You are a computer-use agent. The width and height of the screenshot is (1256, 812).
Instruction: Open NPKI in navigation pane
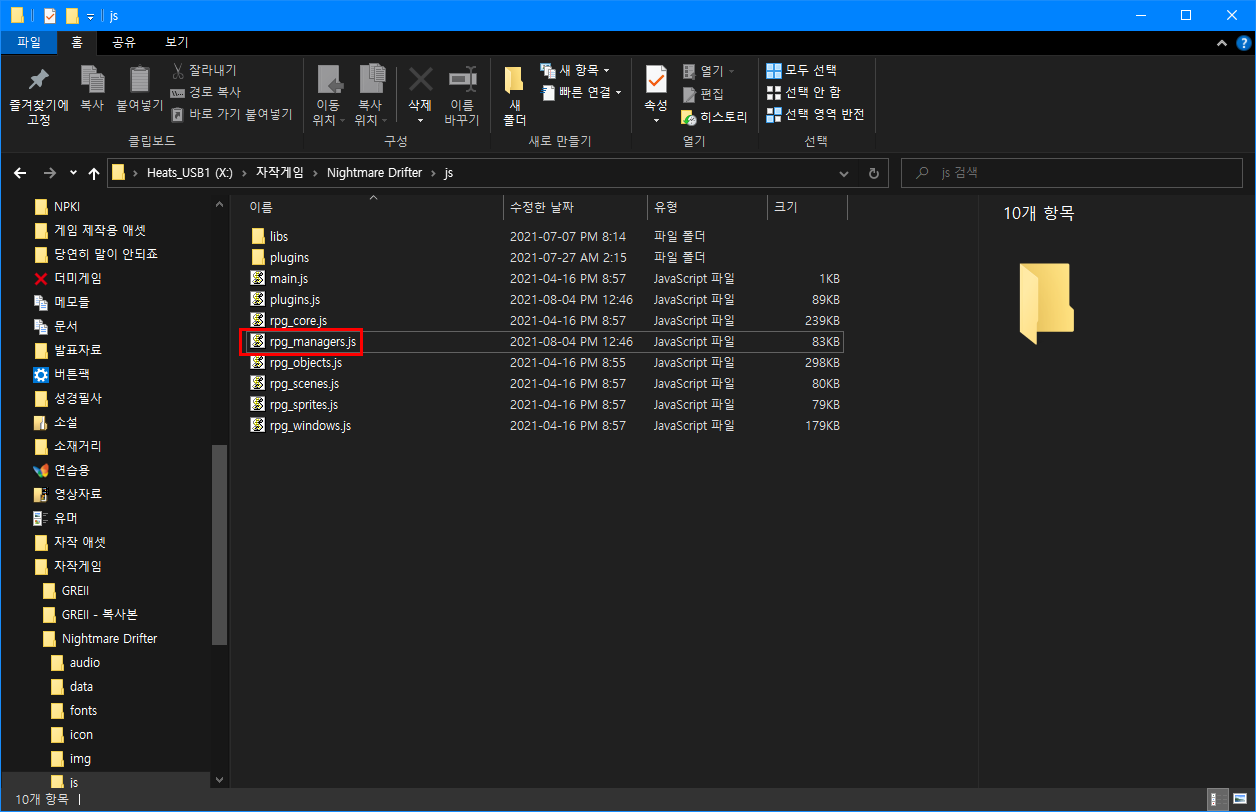coord(67,206)
